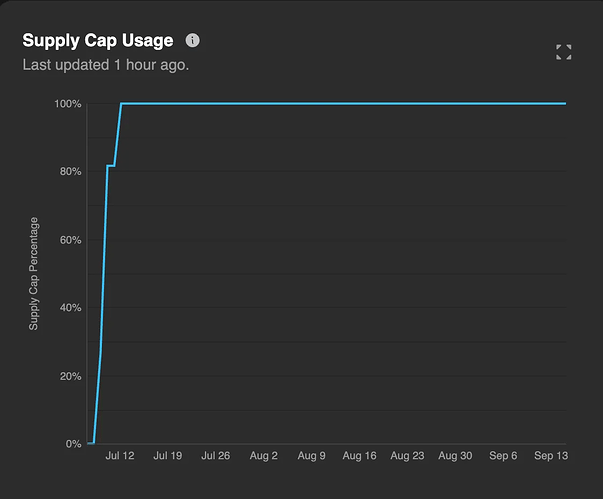The height and width of the screenshot is (499, 603).
Task: Click the 20% y-axis label
Action: pyautogui.click(x=70, y=376)
